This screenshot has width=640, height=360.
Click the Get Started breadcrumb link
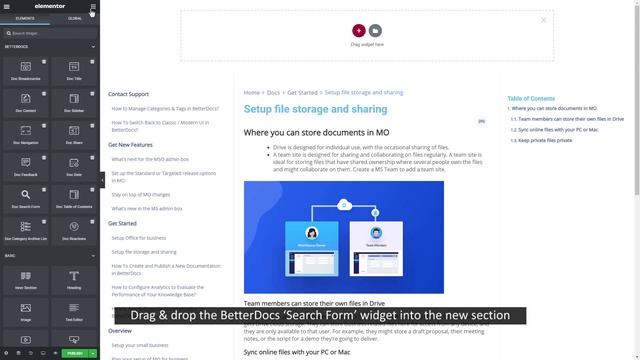[302, 93]
